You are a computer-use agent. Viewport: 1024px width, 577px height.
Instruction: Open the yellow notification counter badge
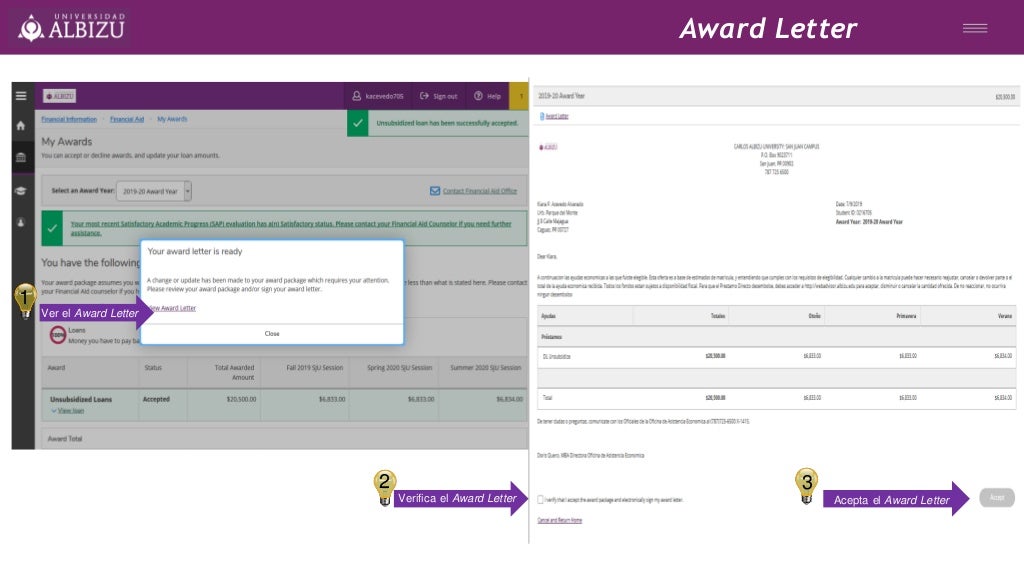(x=520, y=96)
